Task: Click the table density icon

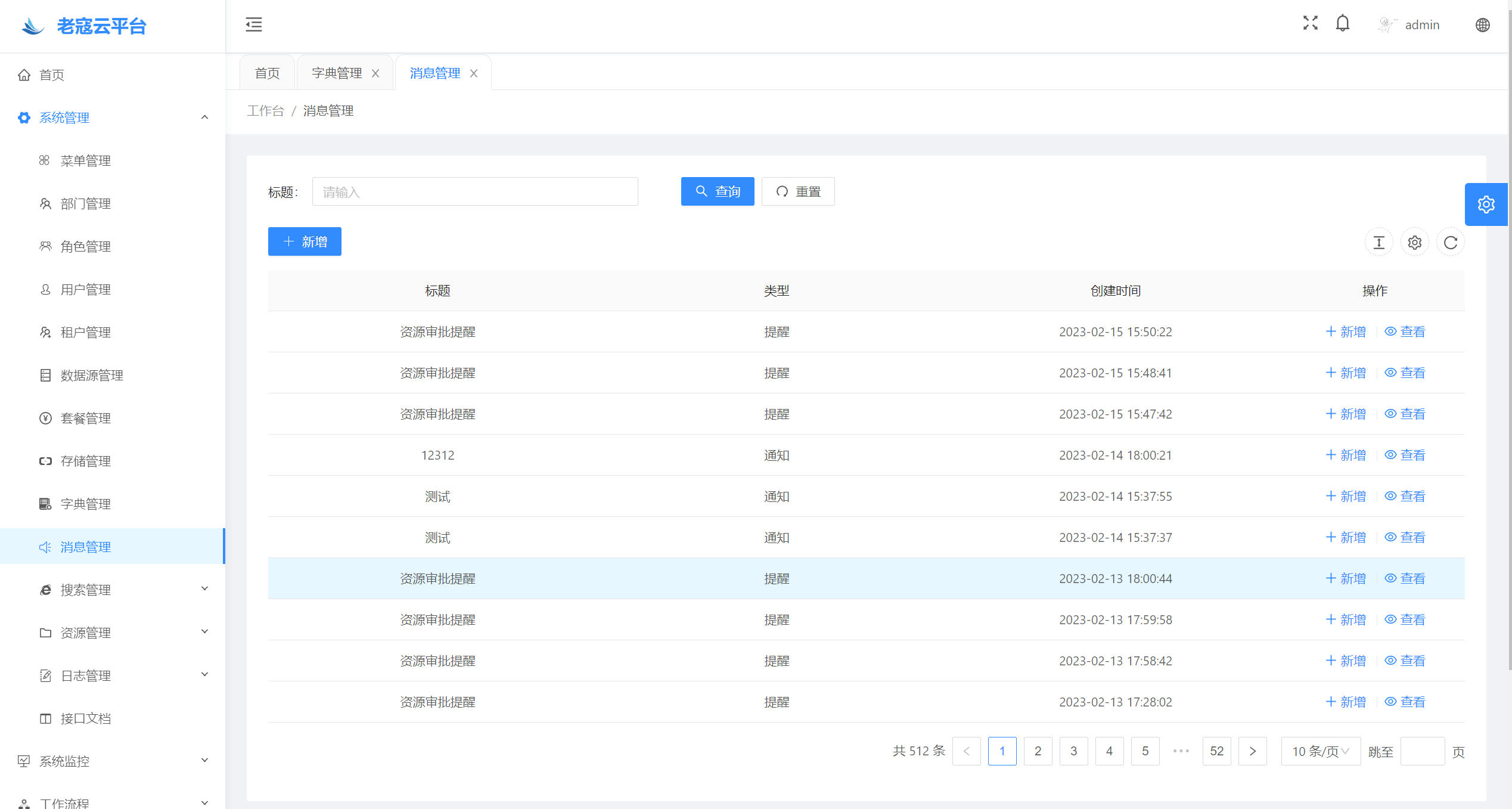Action: click(1379, 242)
